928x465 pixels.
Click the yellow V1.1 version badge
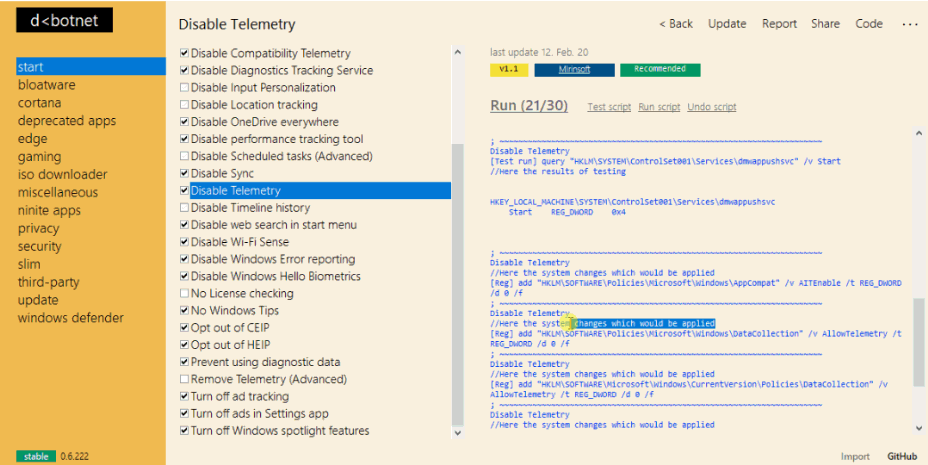click(x=509, y=70)
